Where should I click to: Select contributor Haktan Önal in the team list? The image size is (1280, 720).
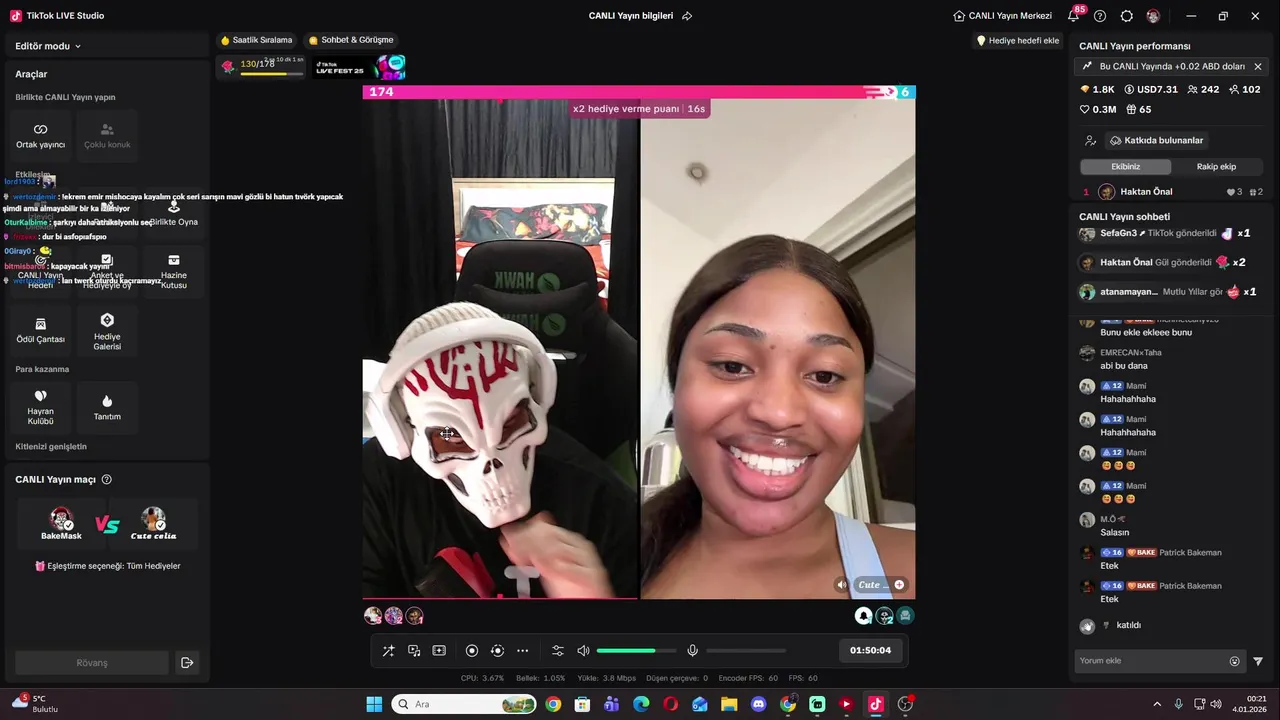click(1172, 192)
